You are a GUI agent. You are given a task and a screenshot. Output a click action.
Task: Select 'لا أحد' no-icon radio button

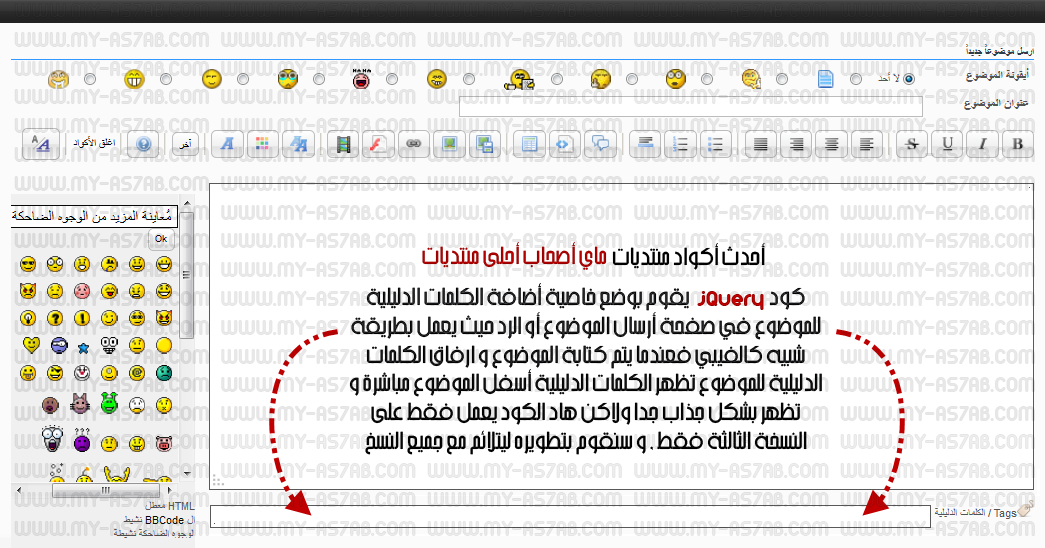pyautogui.click(x=908, y=79)
